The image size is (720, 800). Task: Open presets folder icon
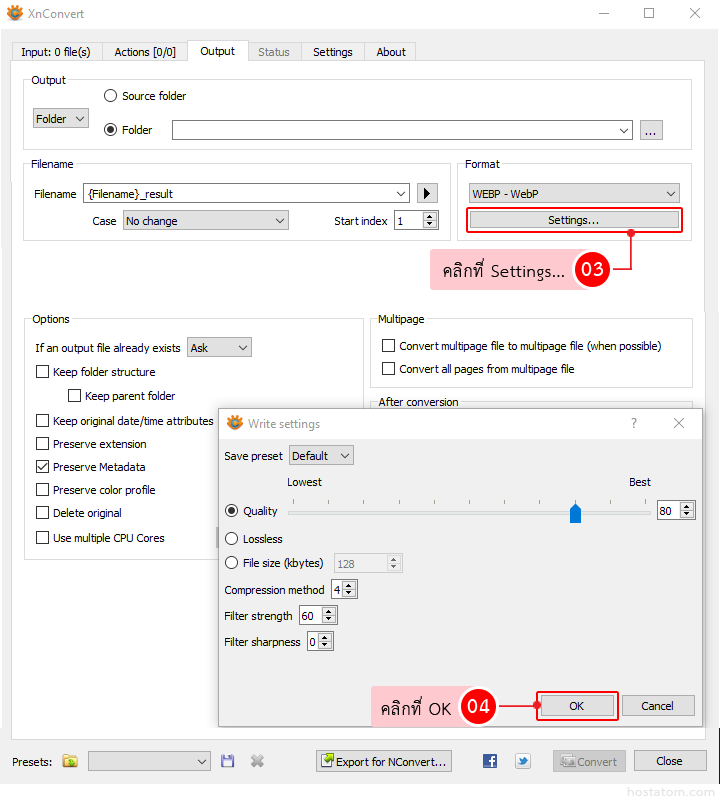[70, 761]
